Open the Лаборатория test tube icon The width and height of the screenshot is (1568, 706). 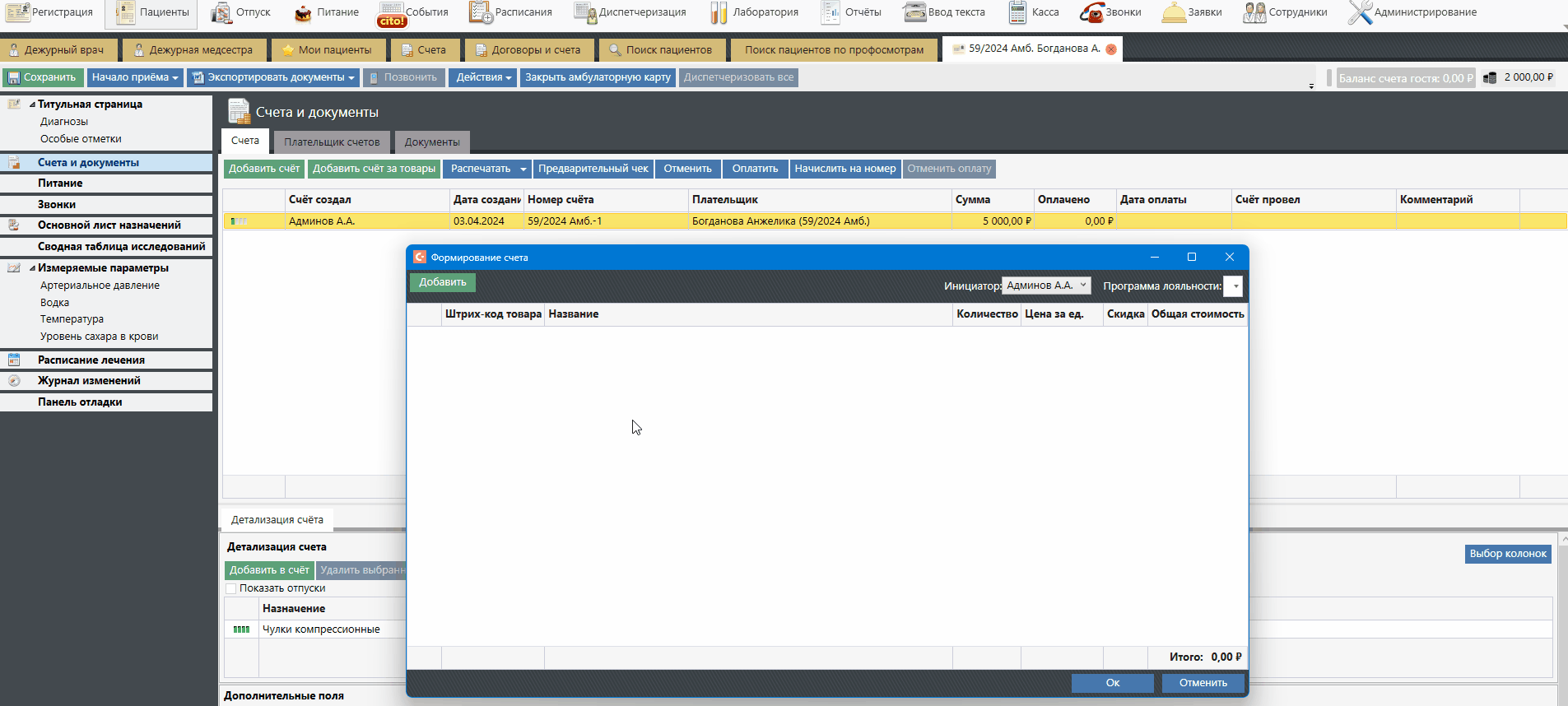(x=719, y=12)
